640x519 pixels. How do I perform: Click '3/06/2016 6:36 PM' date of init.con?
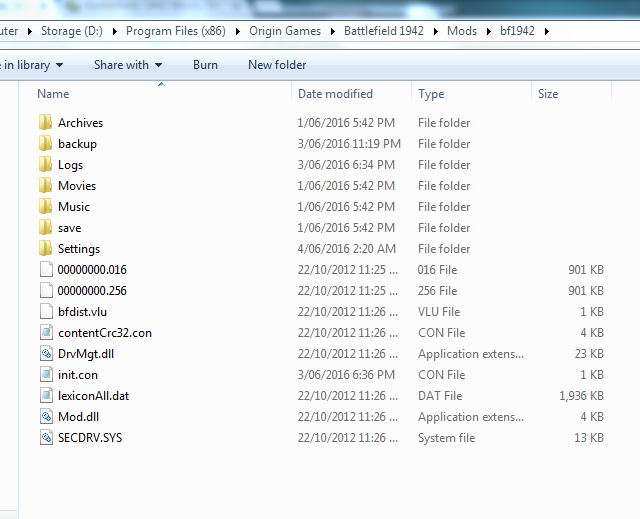[x=346, y=375]
